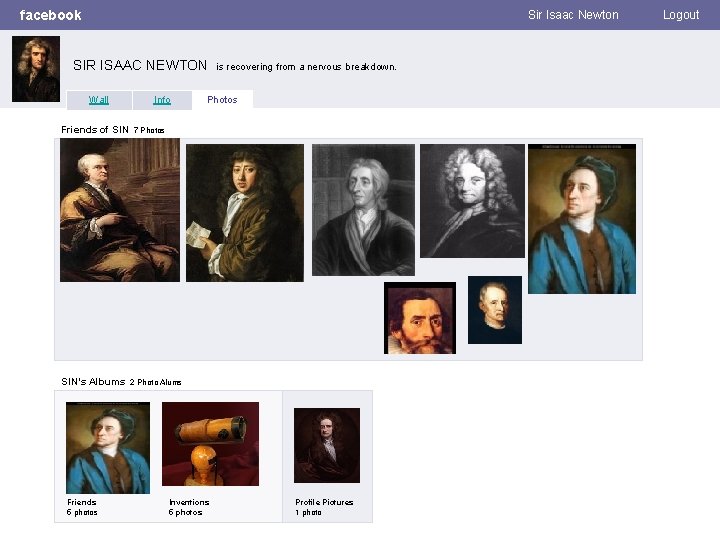The height and width of the screenshot is (540, 720).
Task: Select the Photos tab
Action: 222,100
